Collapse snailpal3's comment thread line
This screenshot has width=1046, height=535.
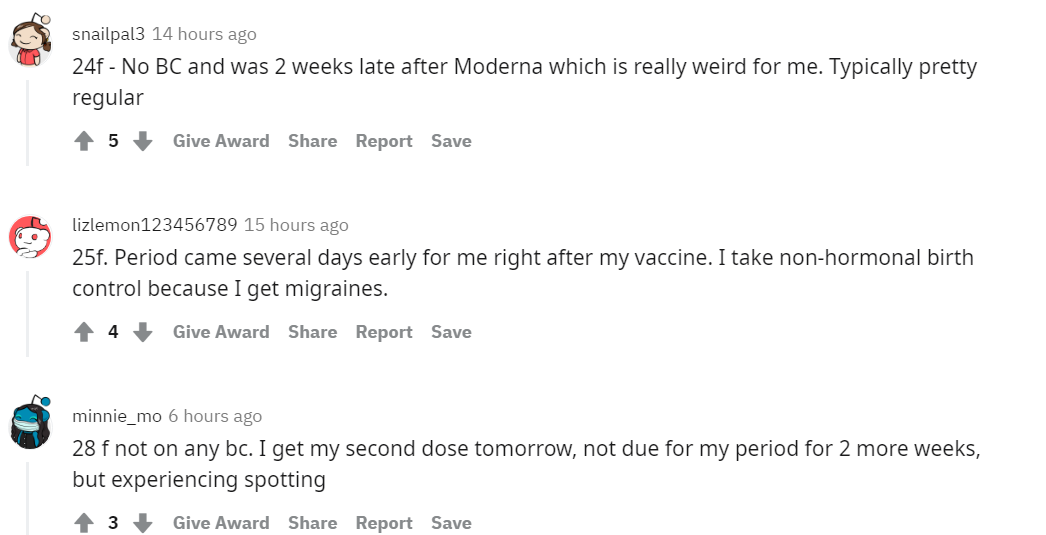coord(27,120)
